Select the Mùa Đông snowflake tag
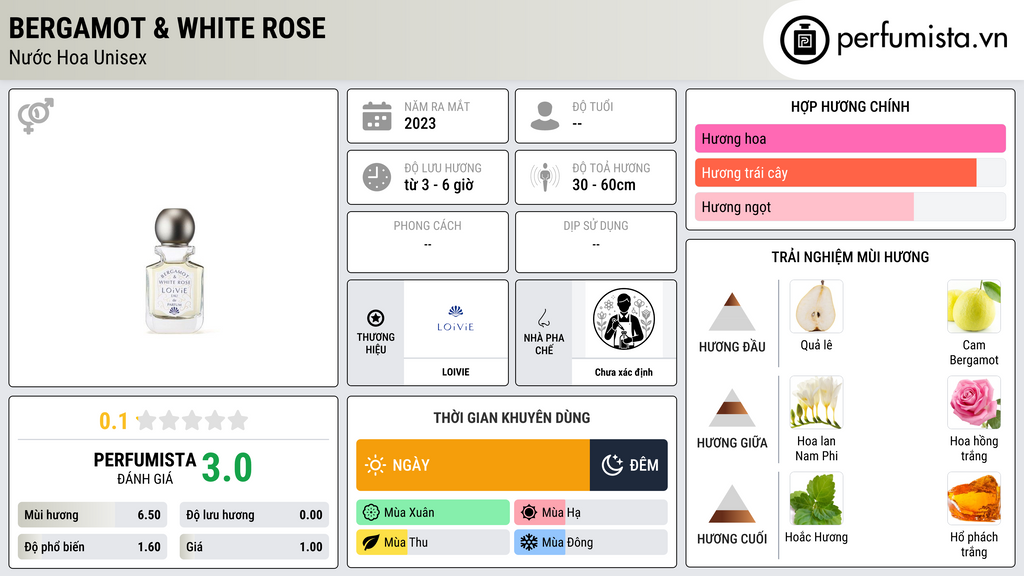 tap(590, 542)
